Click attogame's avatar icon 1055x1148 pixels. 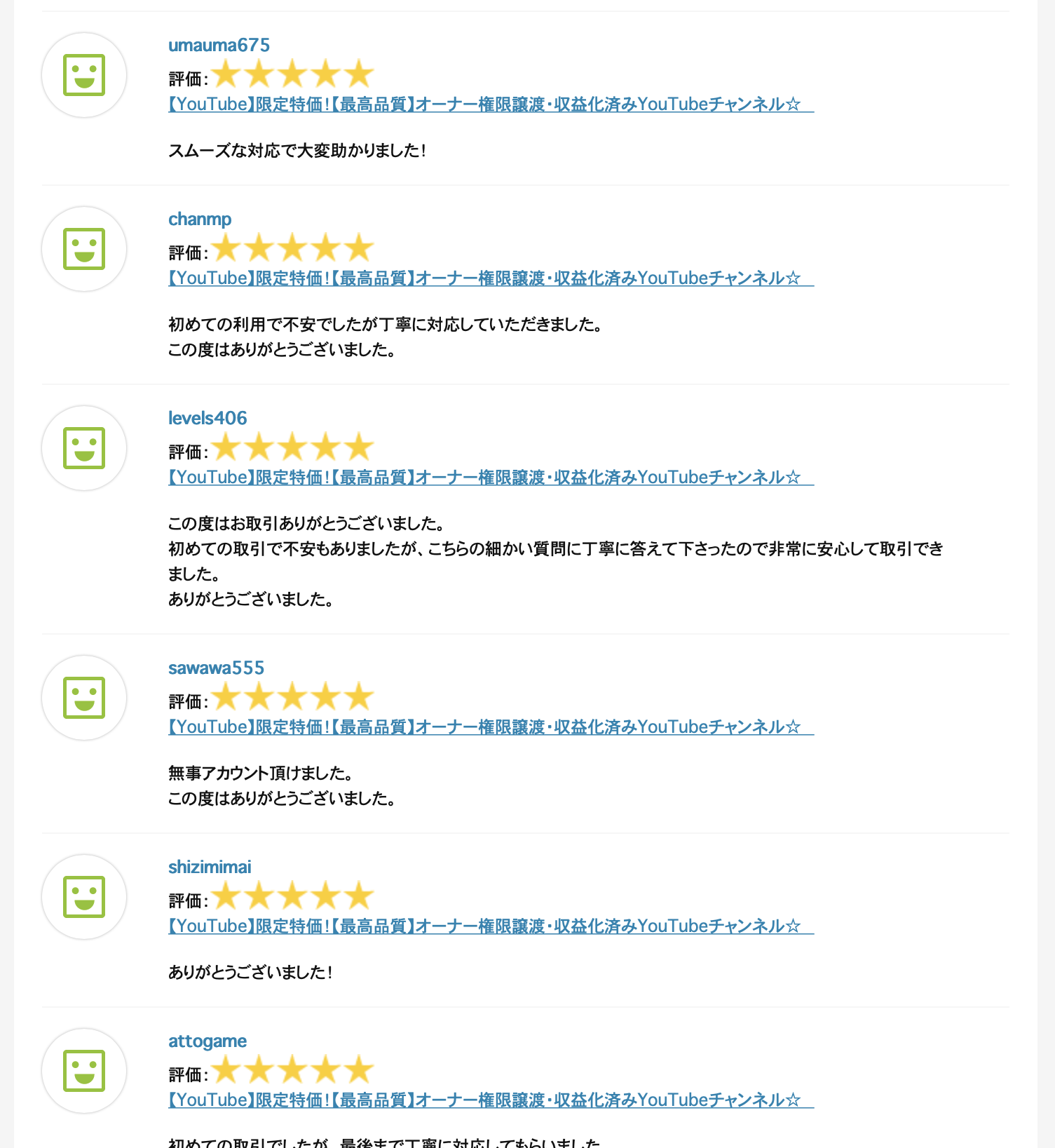click(84, 1071)
